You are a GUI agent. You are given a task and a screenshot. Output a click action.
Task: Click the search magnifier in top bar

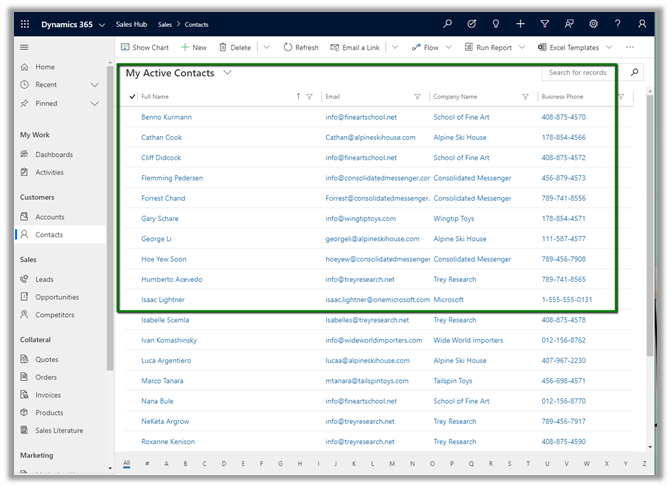(447, 24)
